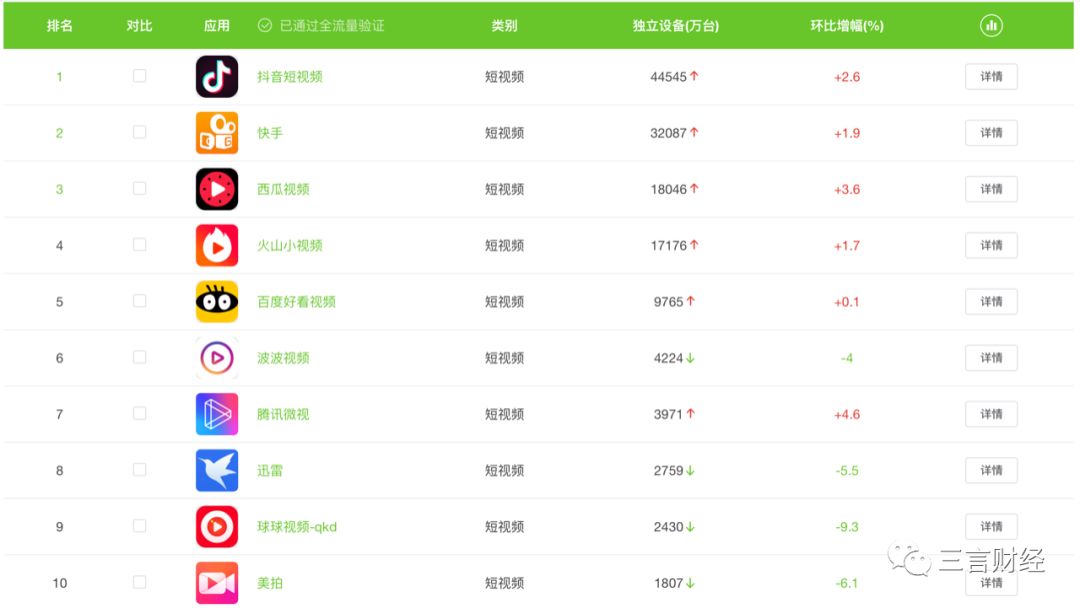The height and width of the screenshot is (608, 1080).
Task: Open the 百度好看视频 app name link
Action: pyautogui.click(x=296, y=302)
